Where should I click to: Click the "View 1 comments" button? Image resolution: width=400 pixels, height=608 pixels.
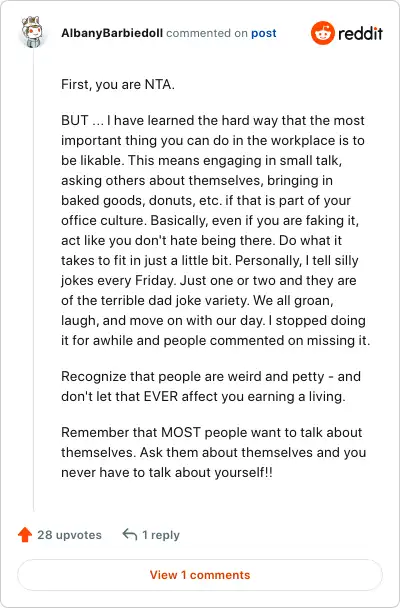coord(200,575)
